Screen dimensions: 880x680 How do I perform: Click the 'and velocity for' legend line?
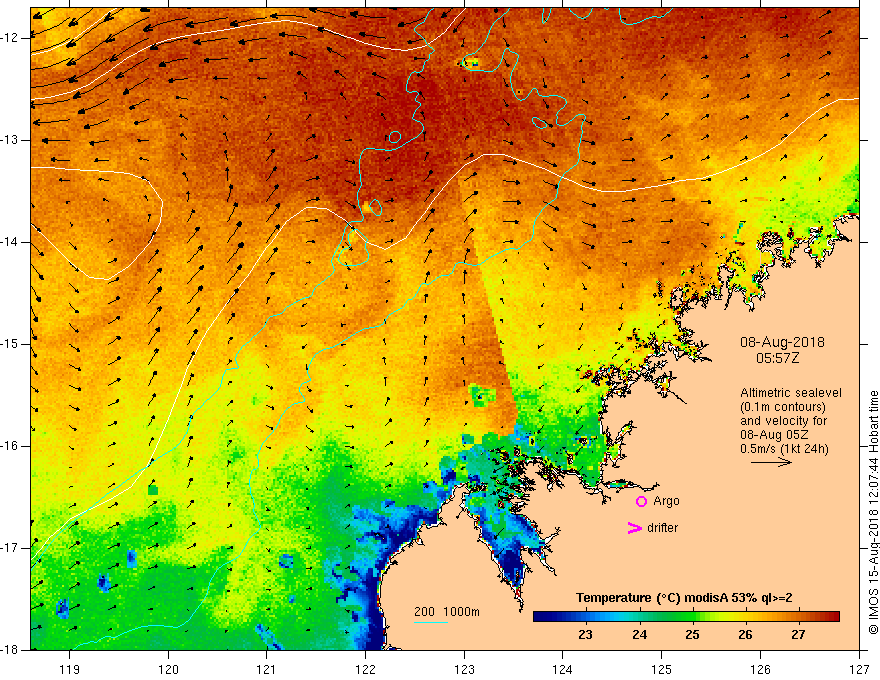pyautogui.click(x=783, y=421)
